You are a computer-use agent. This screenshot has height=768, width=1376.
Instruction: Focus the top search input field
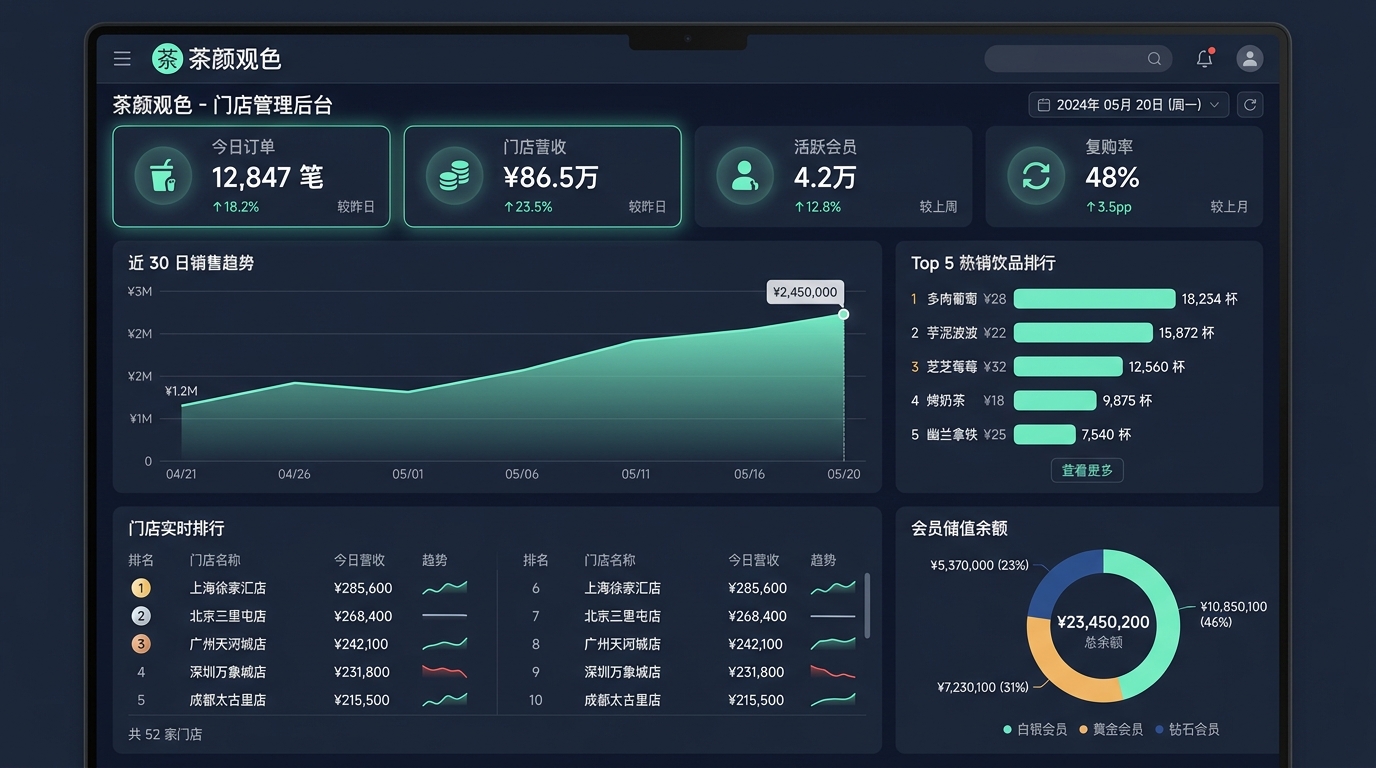point(1079,59)
